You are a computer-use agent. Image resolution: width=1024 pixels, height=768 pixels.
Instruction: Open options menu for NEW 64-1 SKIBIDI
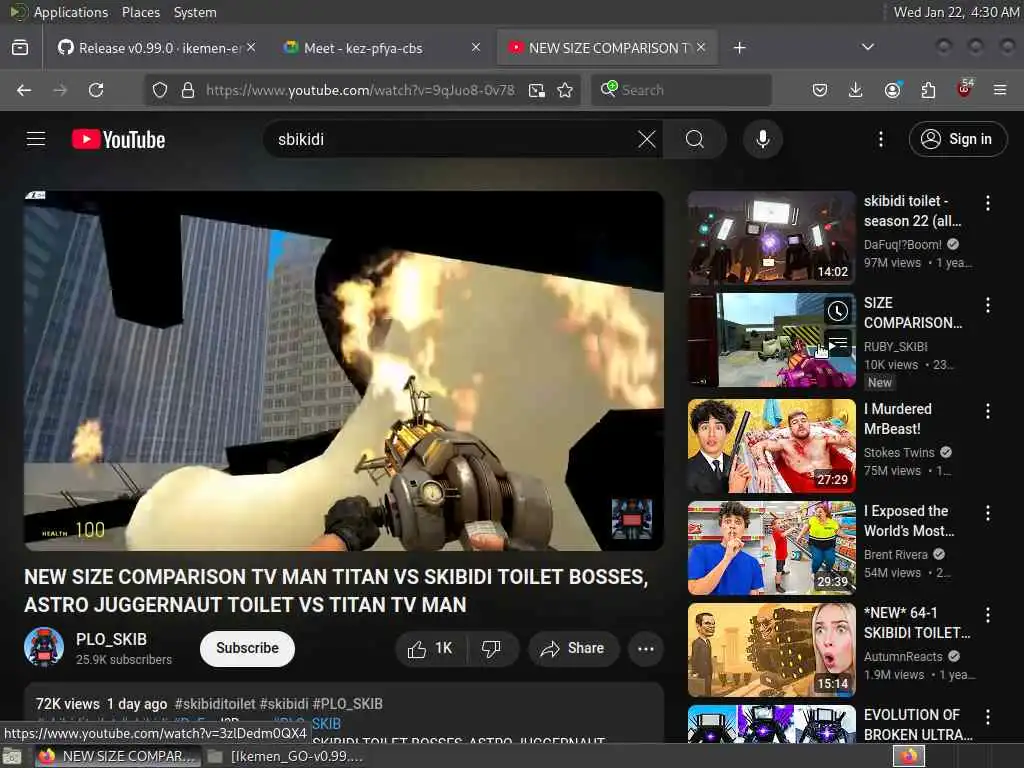(987, 615)
